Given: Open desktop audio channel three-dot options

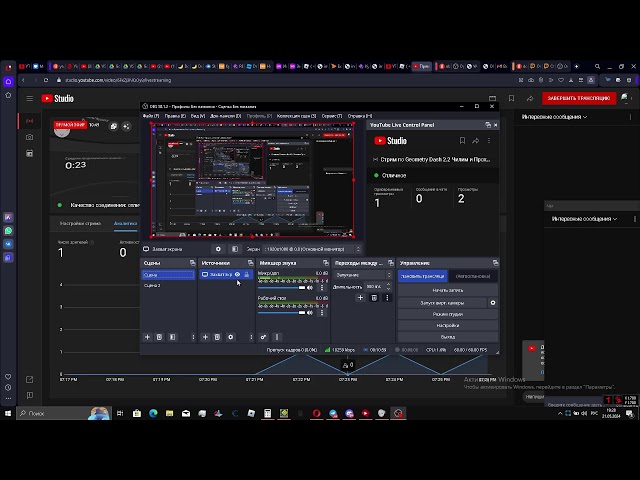Looking at the screenshot, I should [322, 313].
